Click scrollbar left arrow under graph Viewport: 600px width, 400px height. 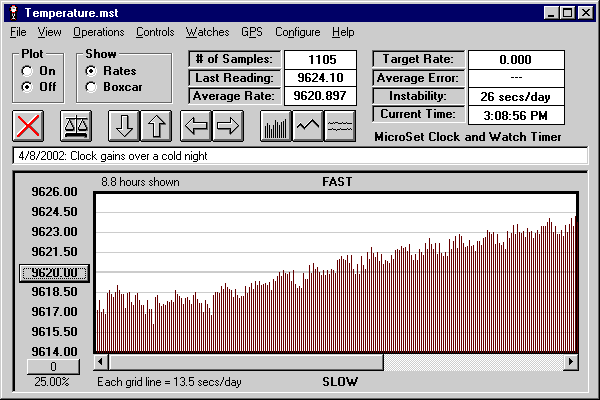tap(101, 362)
